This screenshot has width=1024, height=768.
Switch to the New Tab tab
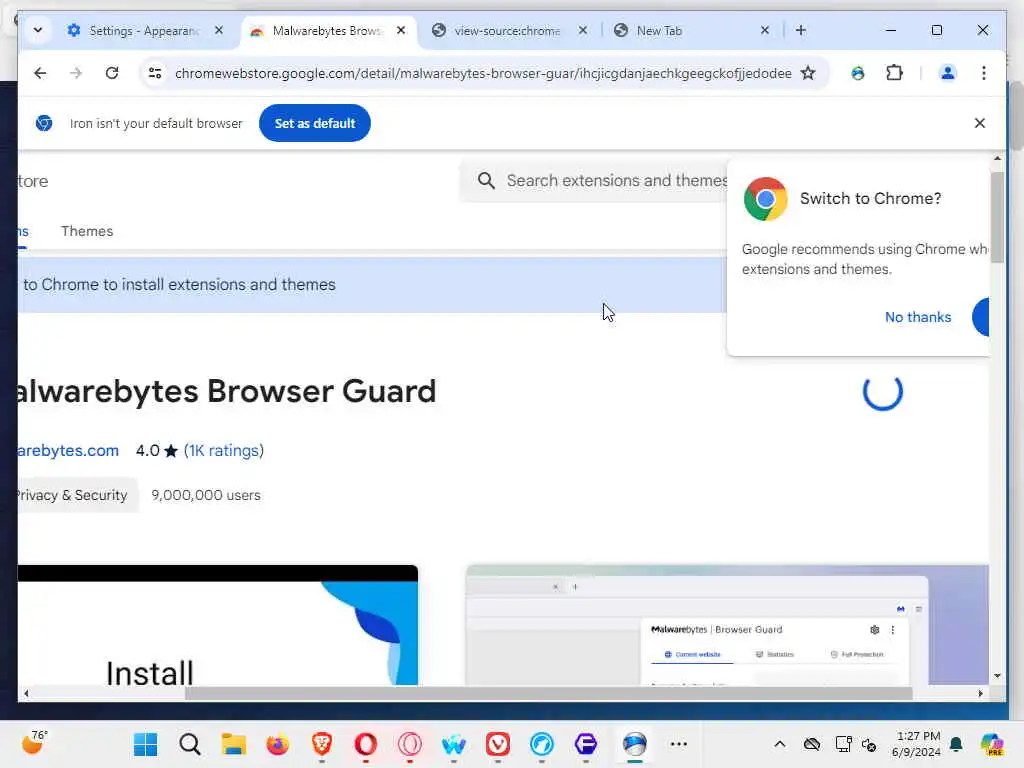692,31
